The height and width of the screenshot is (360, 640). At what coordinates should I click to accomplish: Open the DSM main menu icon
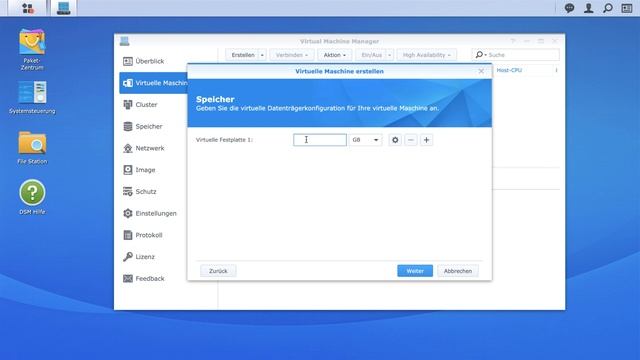coord(28,8)
